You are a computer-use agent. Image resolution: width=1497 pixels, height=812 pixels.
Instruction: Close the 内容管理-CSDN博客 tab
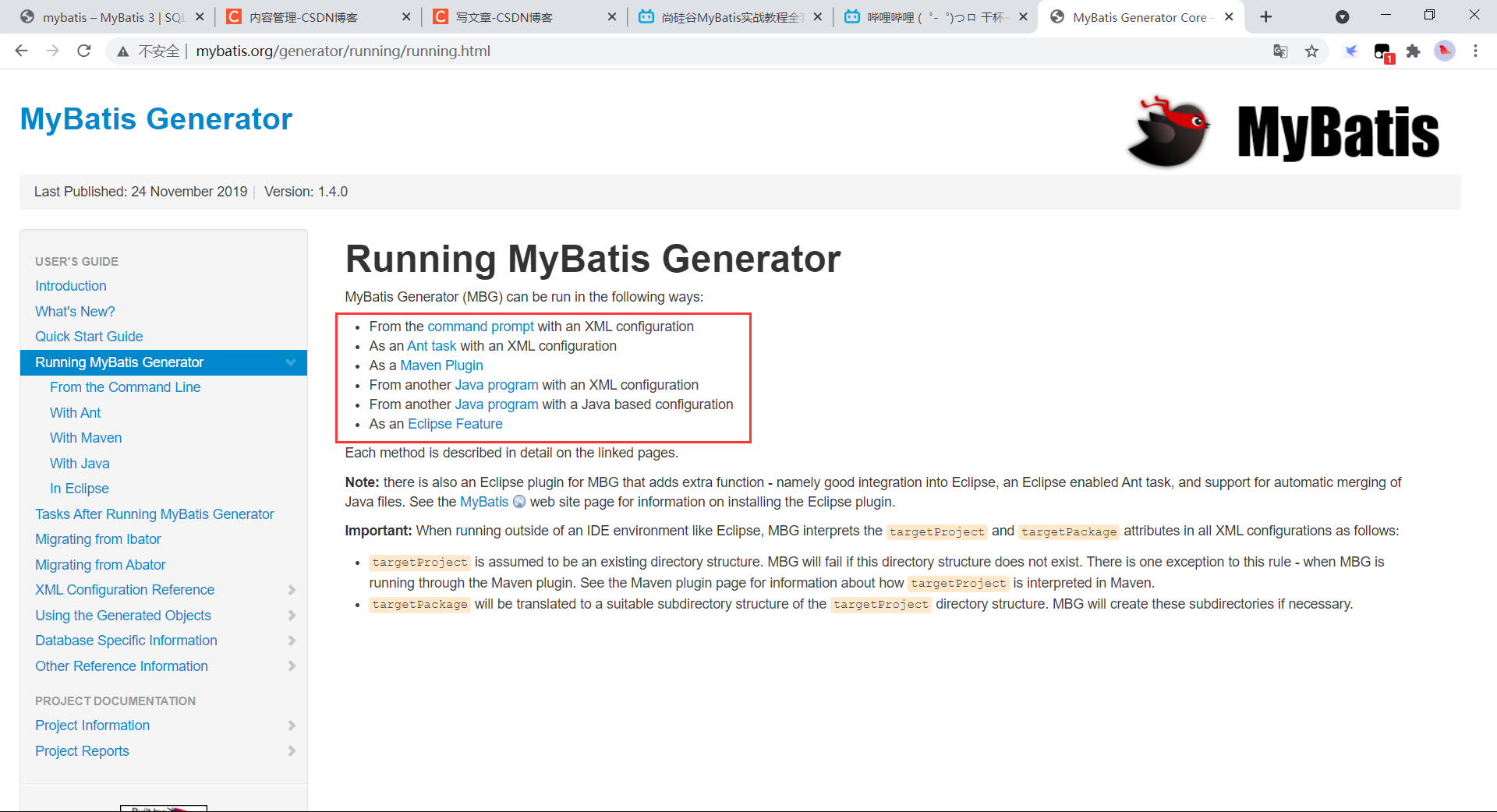pyautogui.click(x=406, y=16)
